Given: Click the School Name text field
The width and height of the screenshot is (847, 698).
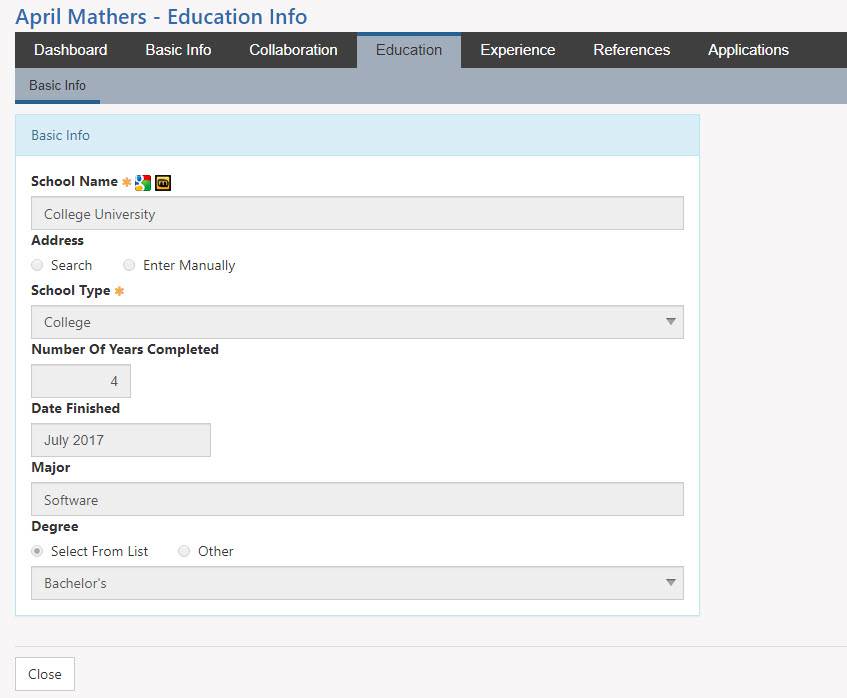Looking at the screenshot, I should 357,214.
